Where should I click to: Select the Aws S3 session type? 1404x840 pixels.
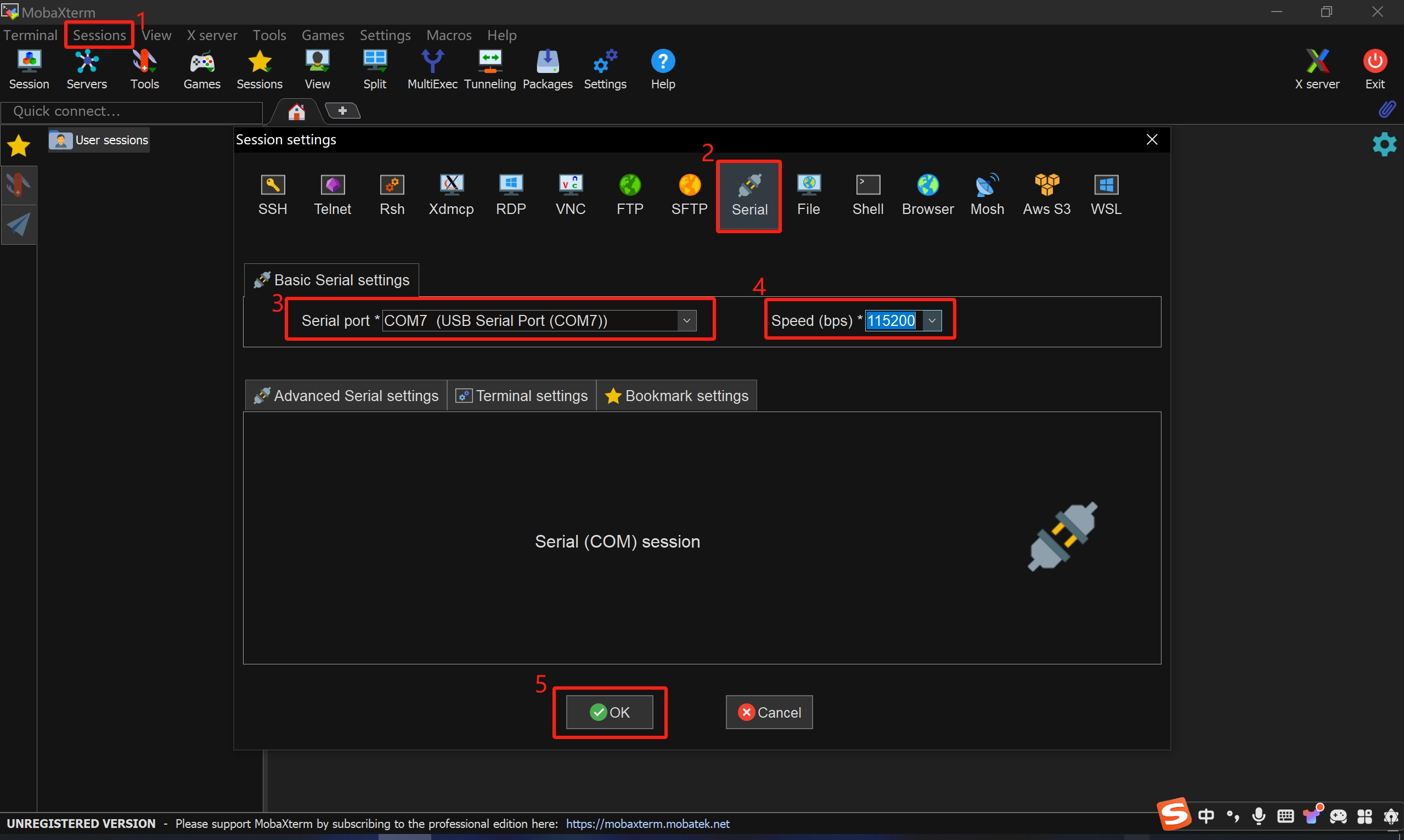coord(1047,195)
